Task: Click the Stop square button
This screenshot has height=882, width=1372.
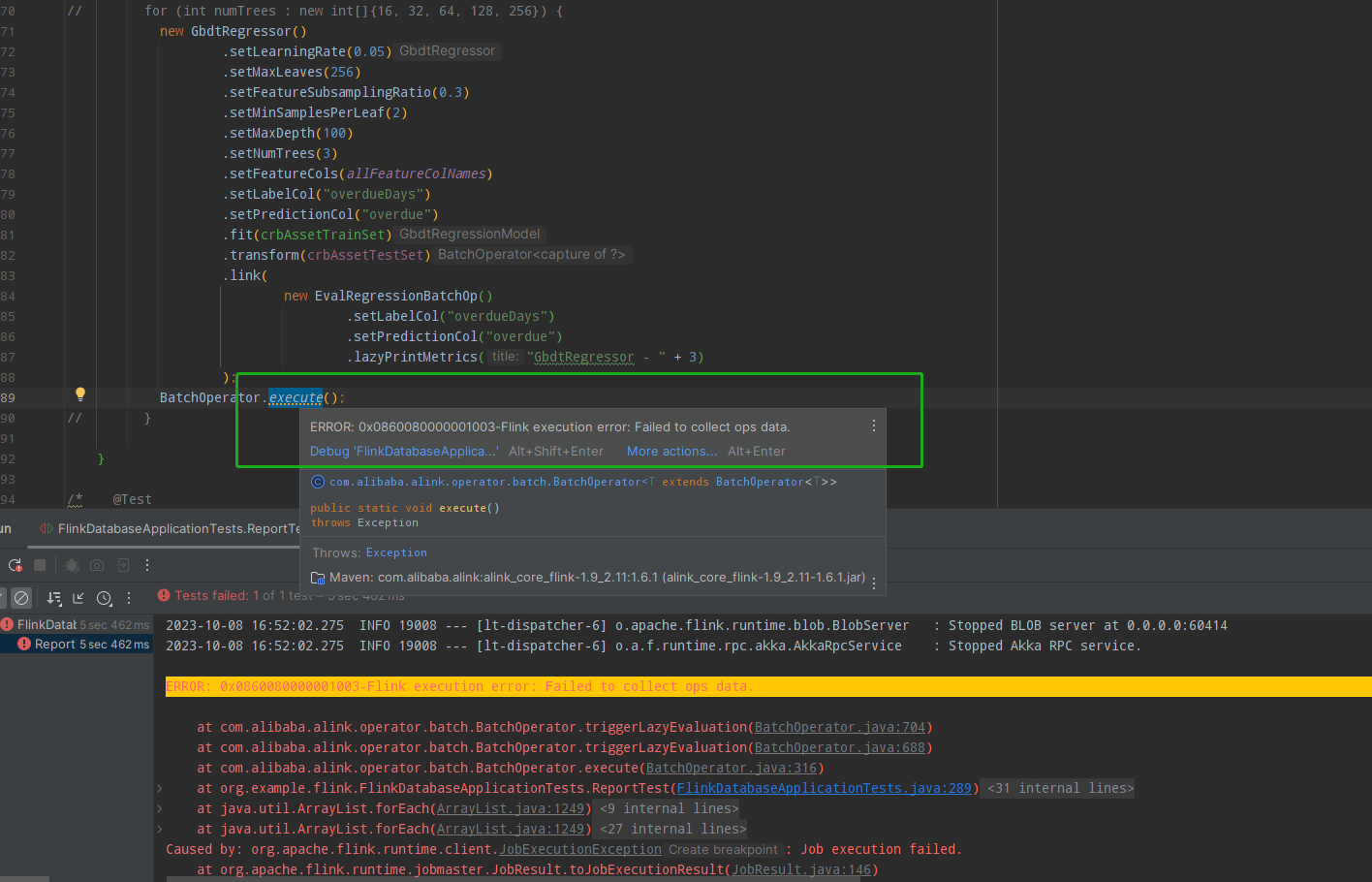Action: pyautogui.click(x=40, y=565)
